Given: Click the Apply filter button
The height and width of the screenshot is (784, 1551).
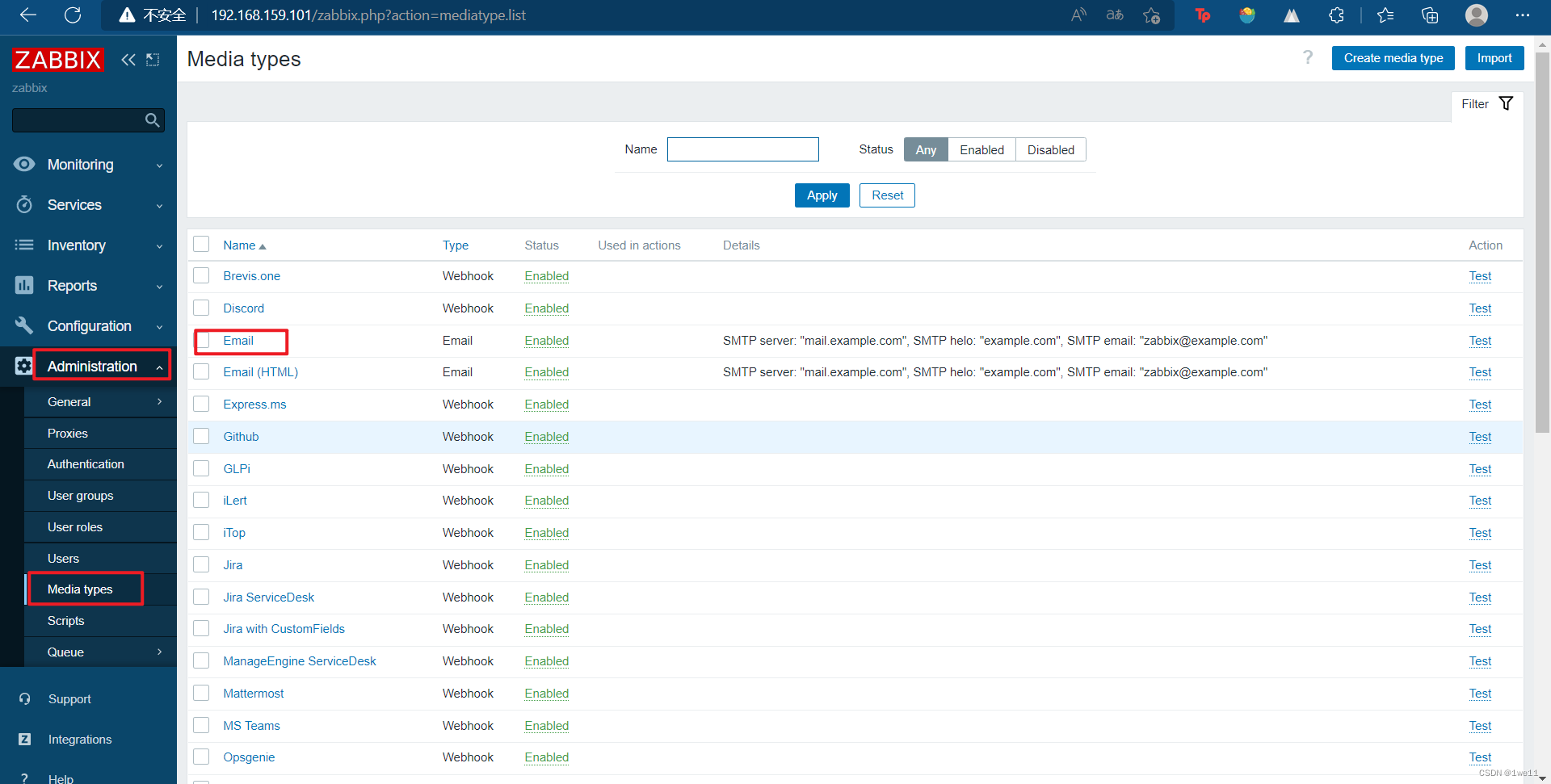Looking at the screenshot, I should [x=822, y=195].
